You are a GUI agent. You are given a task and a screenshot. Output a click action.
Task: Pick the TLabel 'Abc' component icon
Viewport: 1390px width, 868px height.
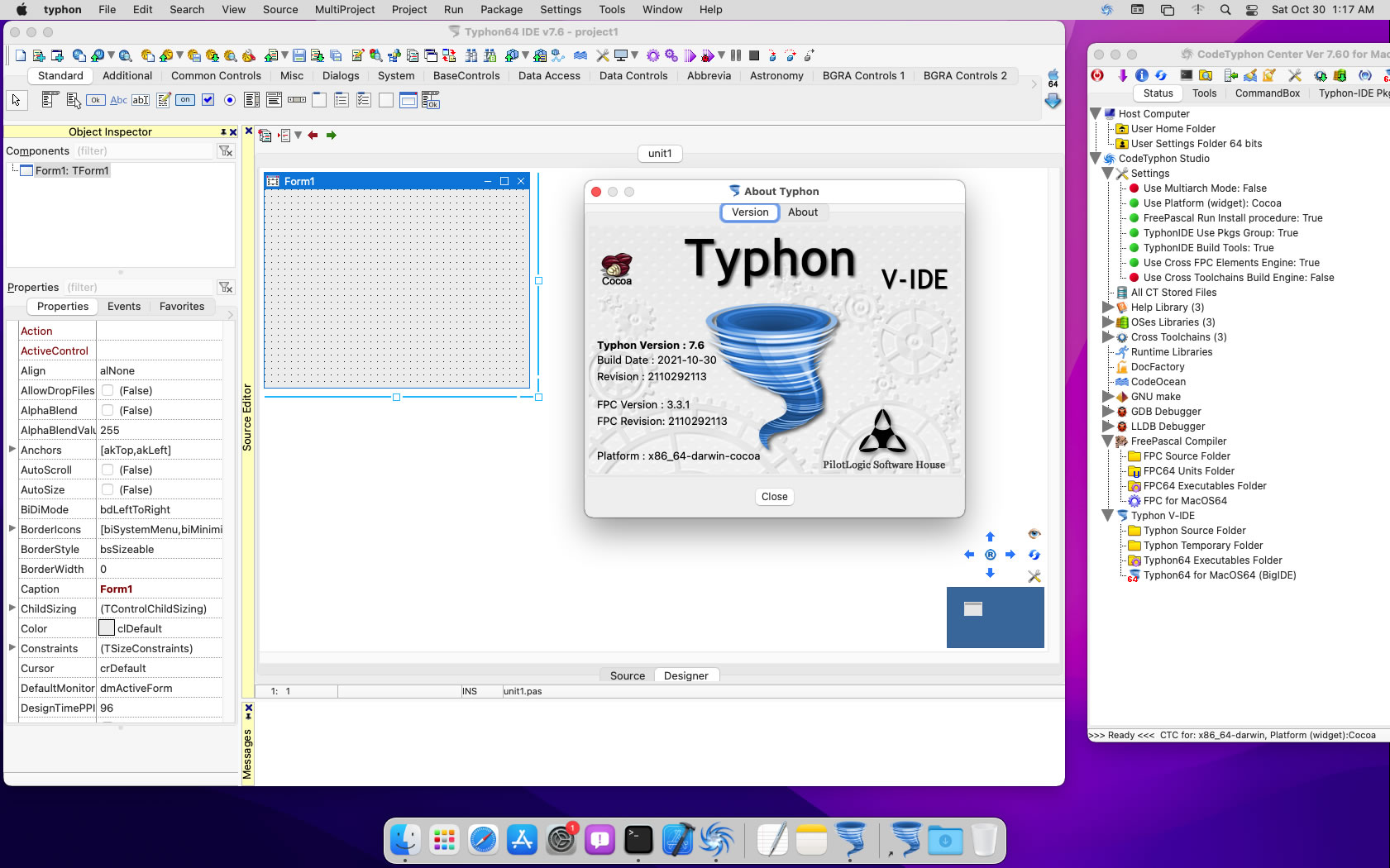point(118,100)
